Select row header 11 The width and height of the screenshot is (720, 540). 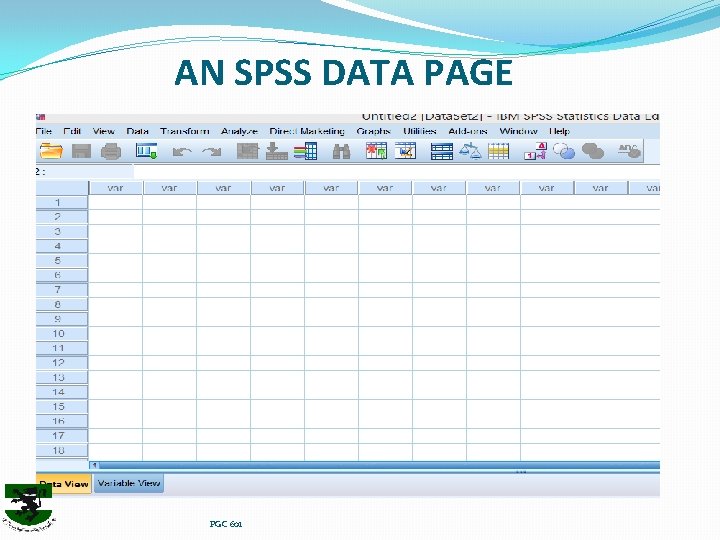(x=62, y=348)
